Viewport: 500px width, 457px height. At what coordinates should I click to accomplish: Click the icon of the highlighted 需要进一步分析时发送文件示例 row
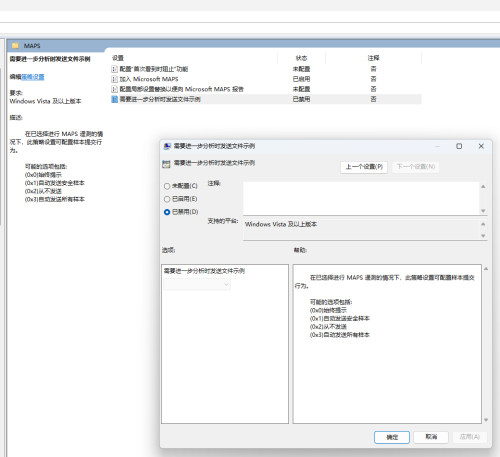(x=114, y=99)
